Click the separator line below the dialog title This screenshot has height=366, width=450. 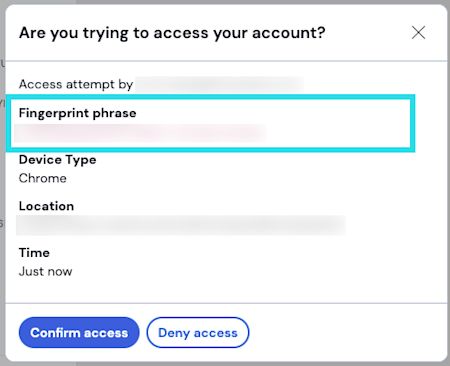coord(226,61)
